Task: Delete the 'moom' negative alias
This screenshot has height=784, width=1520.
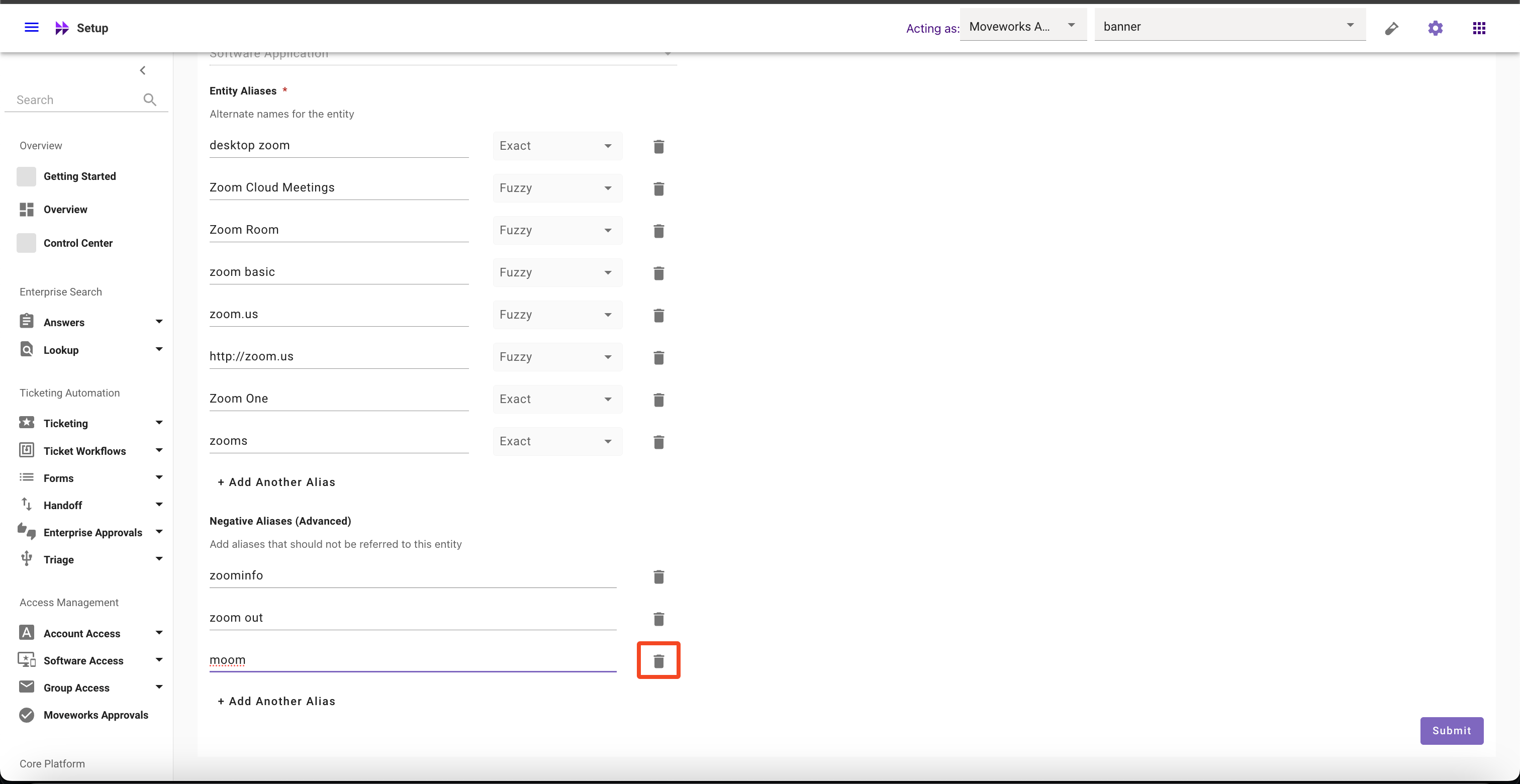Action: pos(658,661)
